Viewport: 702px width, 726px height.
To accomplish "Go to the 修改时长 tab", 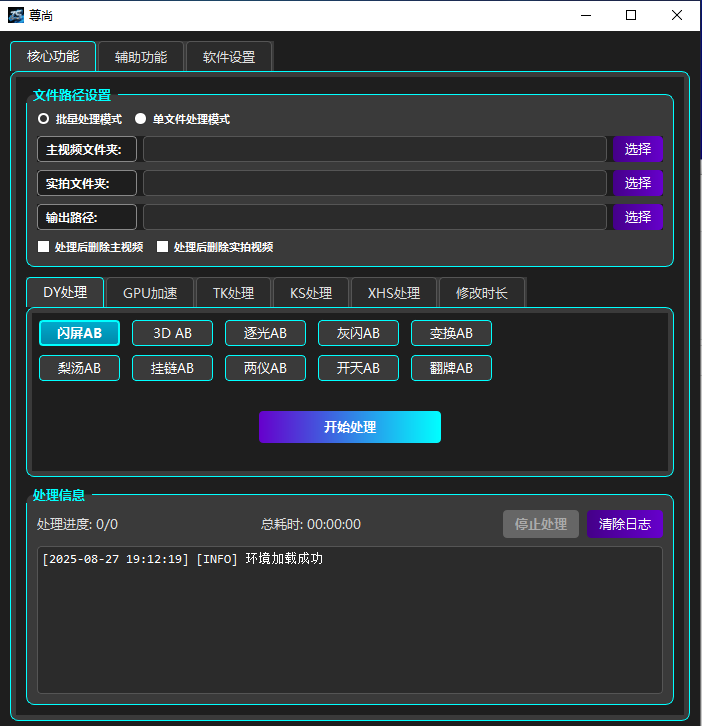I will (x=482, y=293).
